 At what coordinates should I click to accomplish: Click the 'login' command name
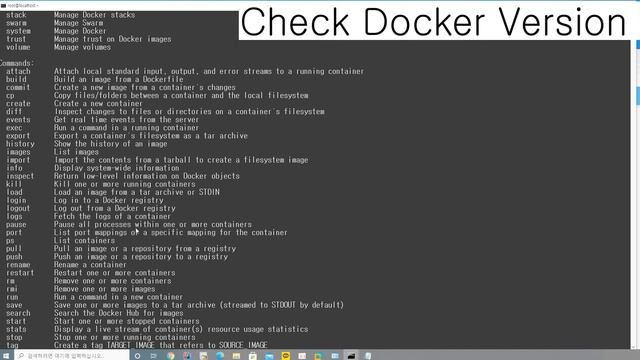(x=16, y=200)
